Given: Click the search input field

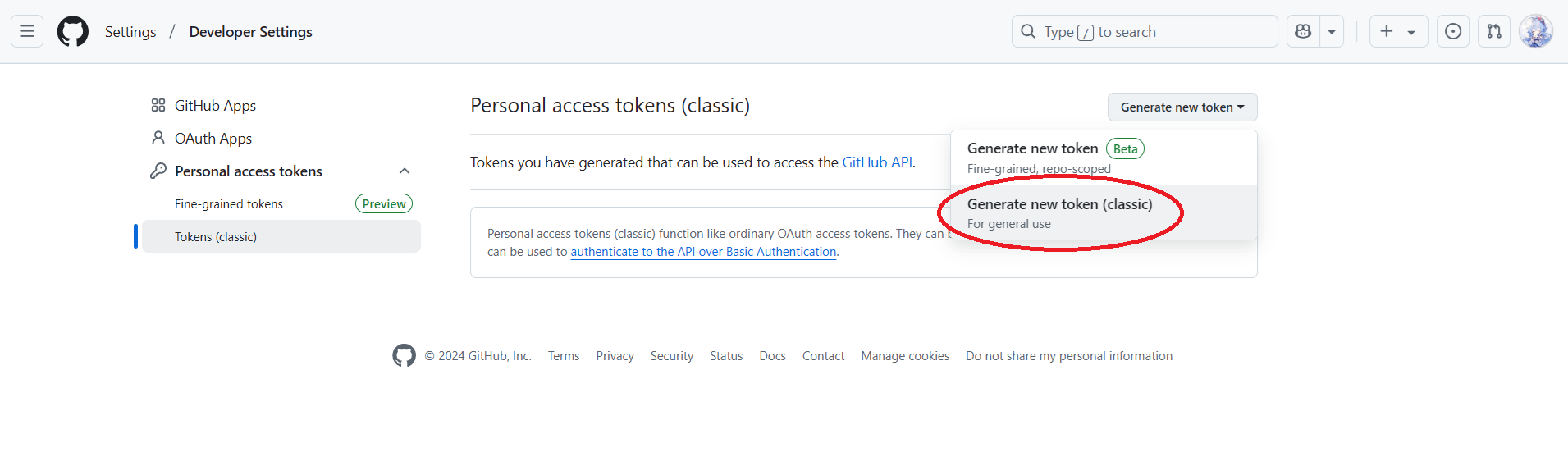Looking at the screenshot, I should click(x=1144, y=31).
